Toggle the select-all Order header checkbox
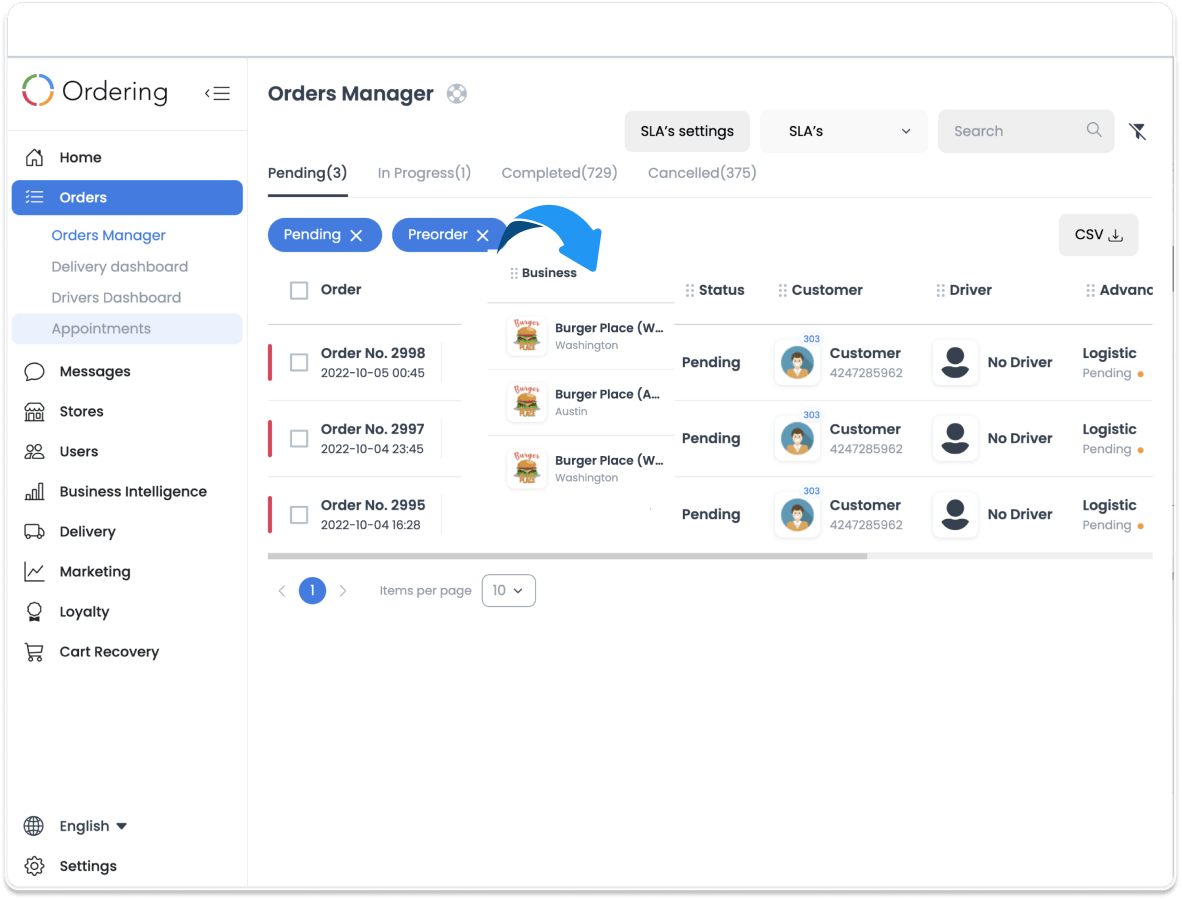The width and height of the screenshot is (1182, 900). (x=299, y=290)
